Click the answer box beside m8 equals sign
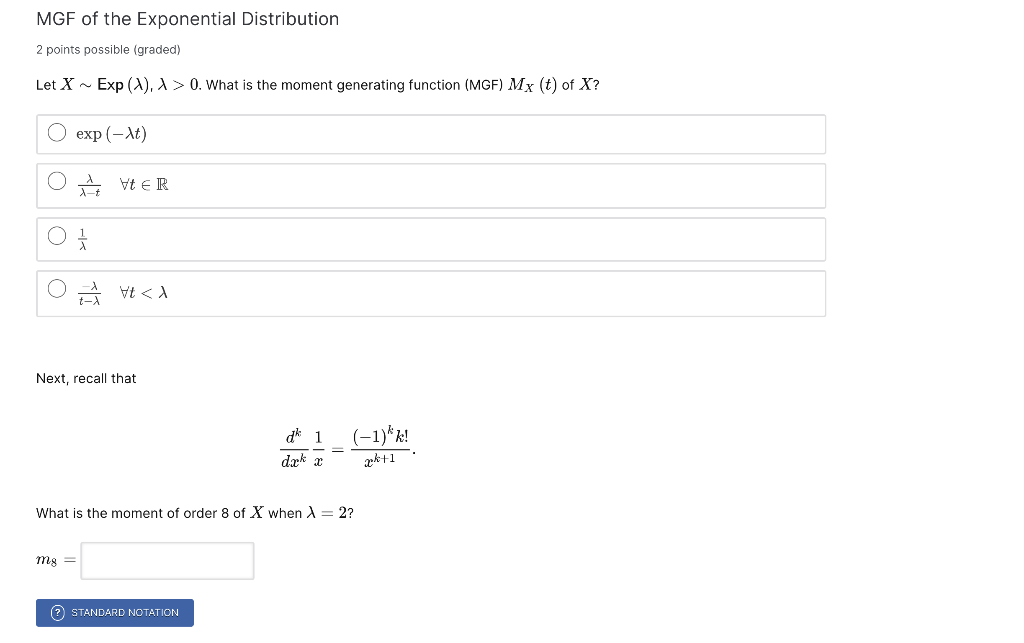 pos(166,560)
